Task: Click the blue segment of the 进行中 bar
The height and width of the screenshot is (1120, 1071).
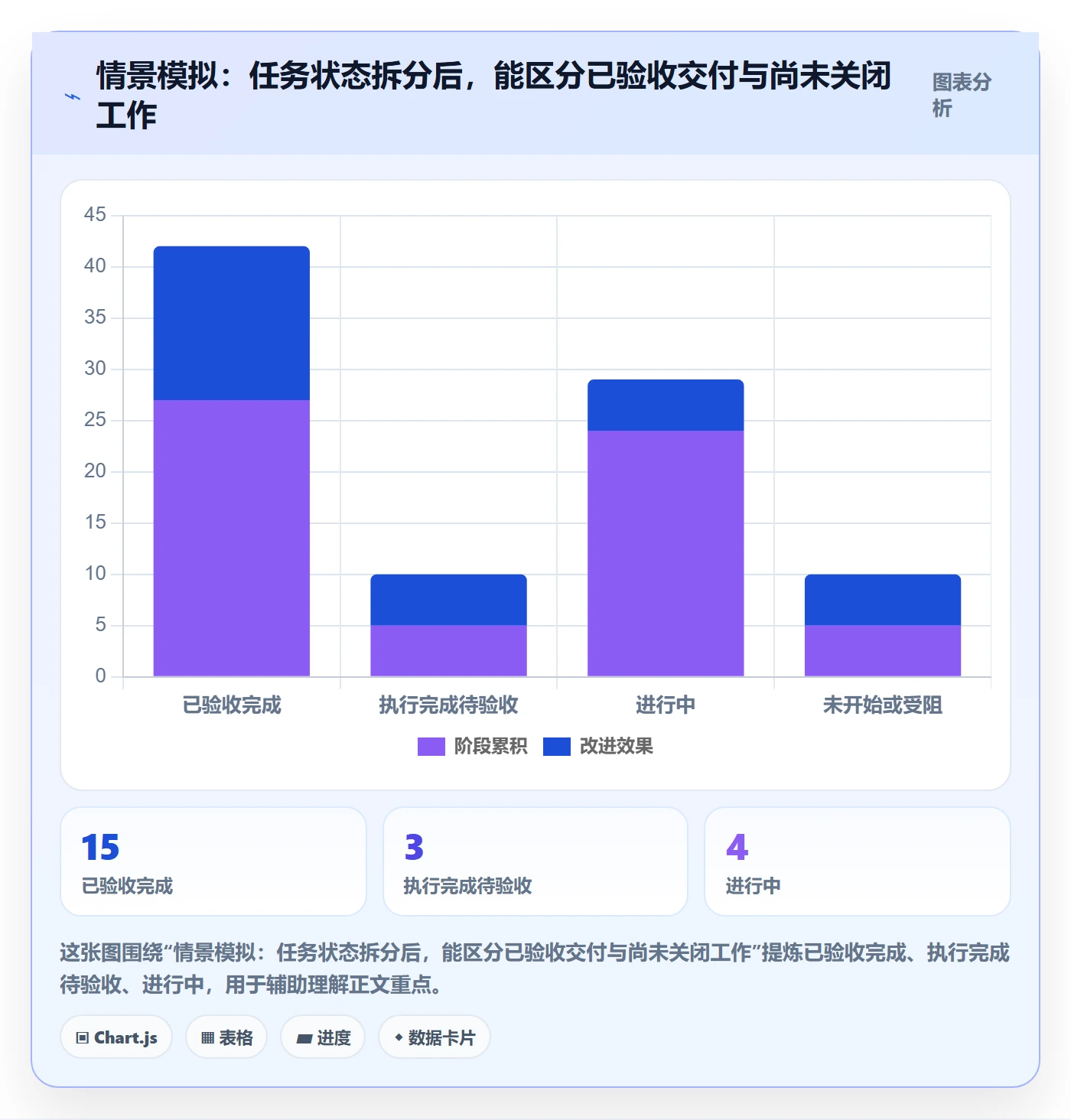Action: (666, 405)
